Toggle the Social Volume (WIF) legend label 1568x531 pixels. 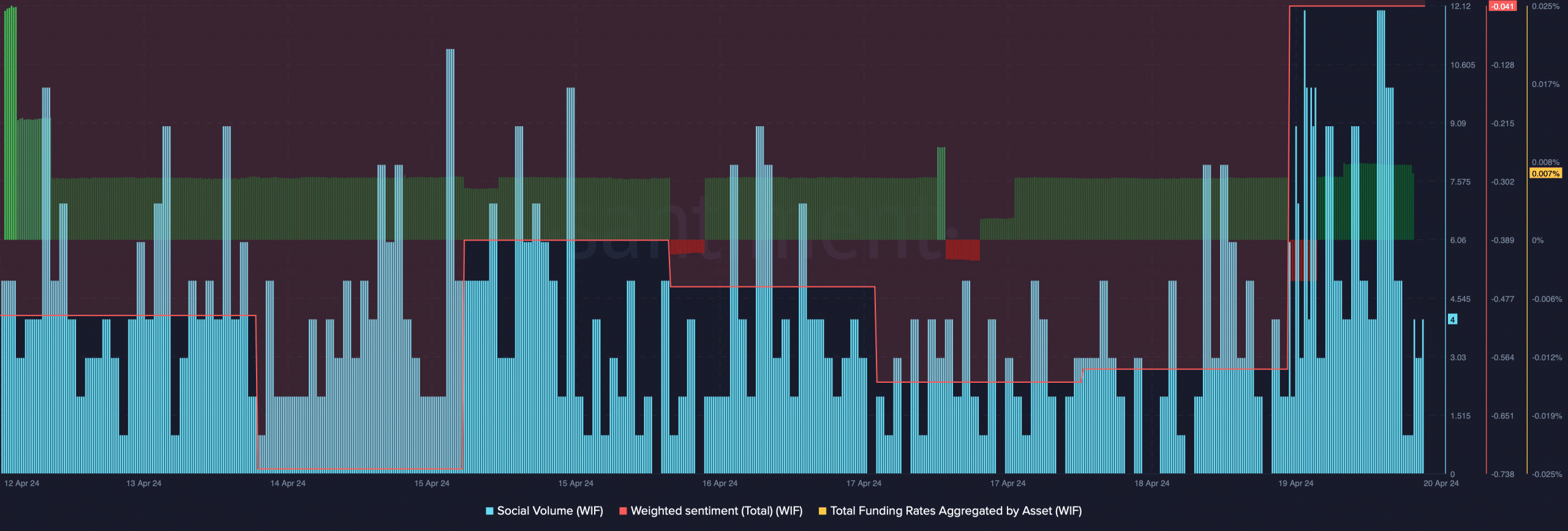tap(550, 511)
